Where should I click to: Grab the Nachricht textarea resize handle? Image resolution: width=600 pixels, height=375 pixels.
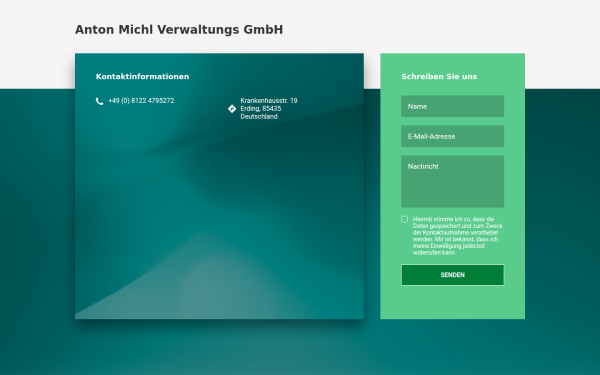click(502, 205)
